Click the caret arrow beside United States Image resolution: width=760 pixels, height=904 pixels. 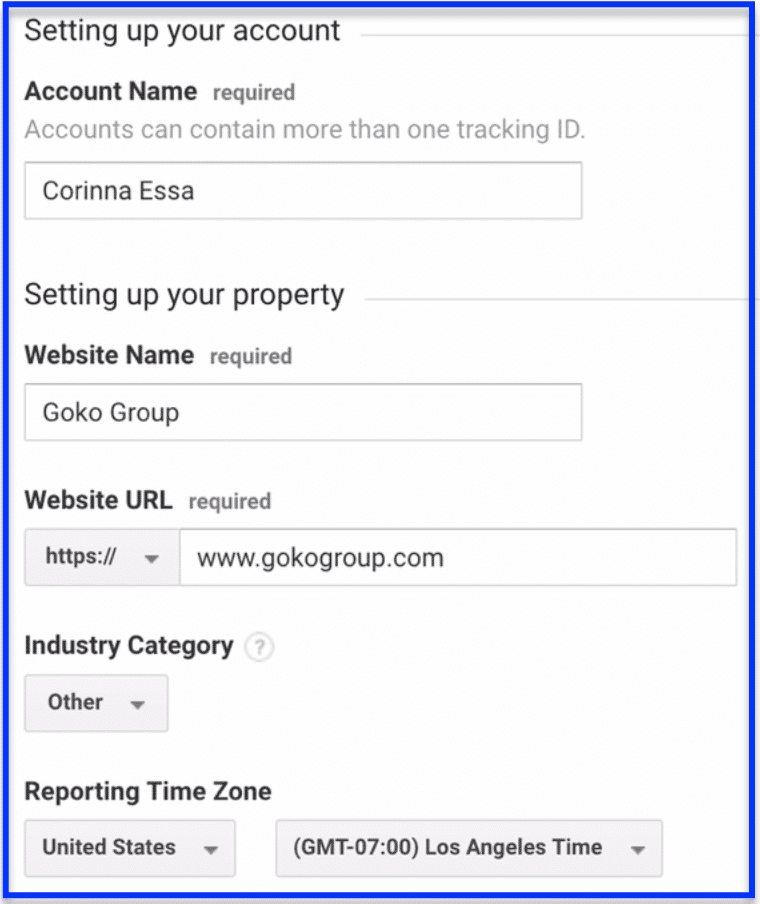pos(210,849)
